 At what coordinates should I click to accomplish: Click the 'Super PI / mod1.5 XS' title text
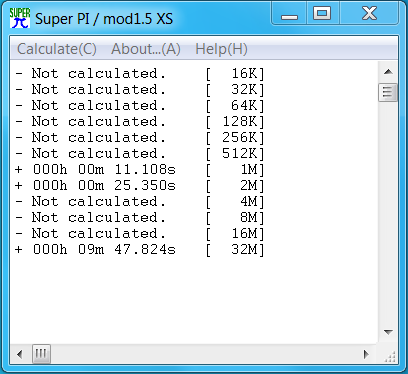click(x=104, y=19)
